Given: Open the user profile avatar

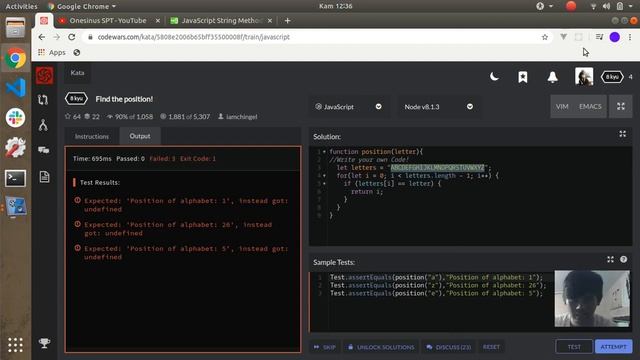Looking at the screenshot, I should 584,76.
